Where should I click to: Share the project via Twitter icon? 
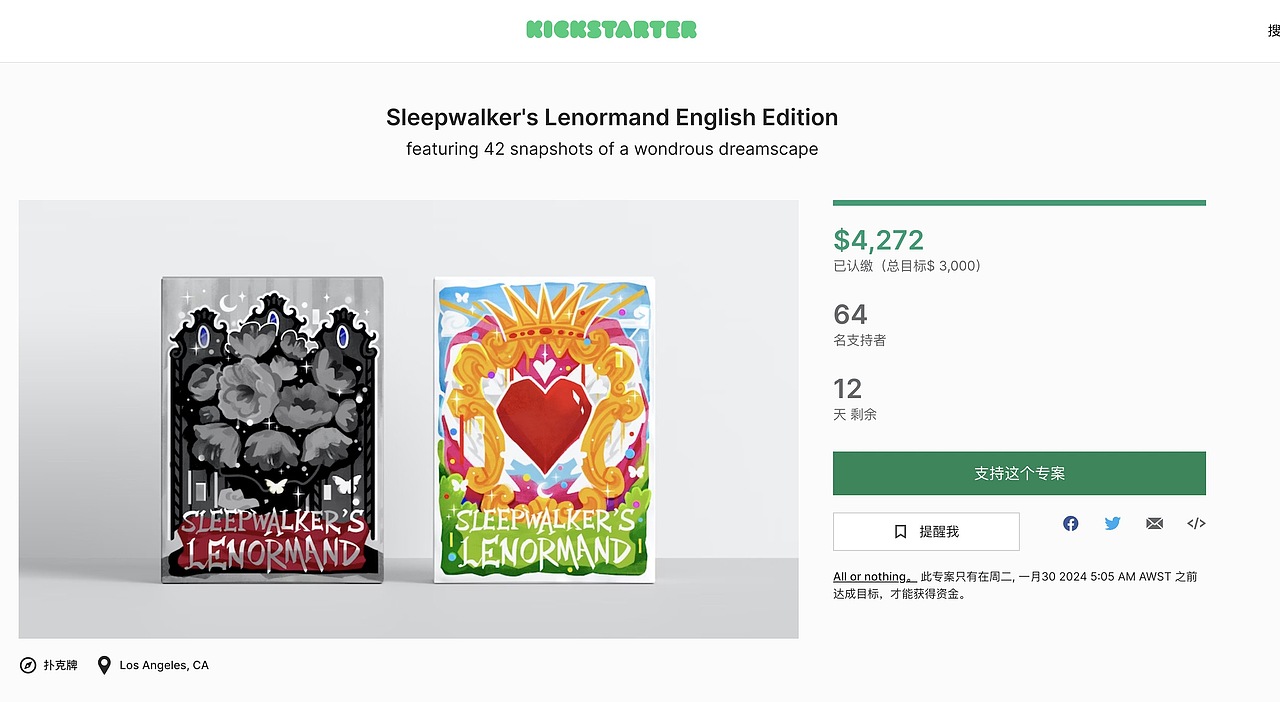click(1112, 524)
